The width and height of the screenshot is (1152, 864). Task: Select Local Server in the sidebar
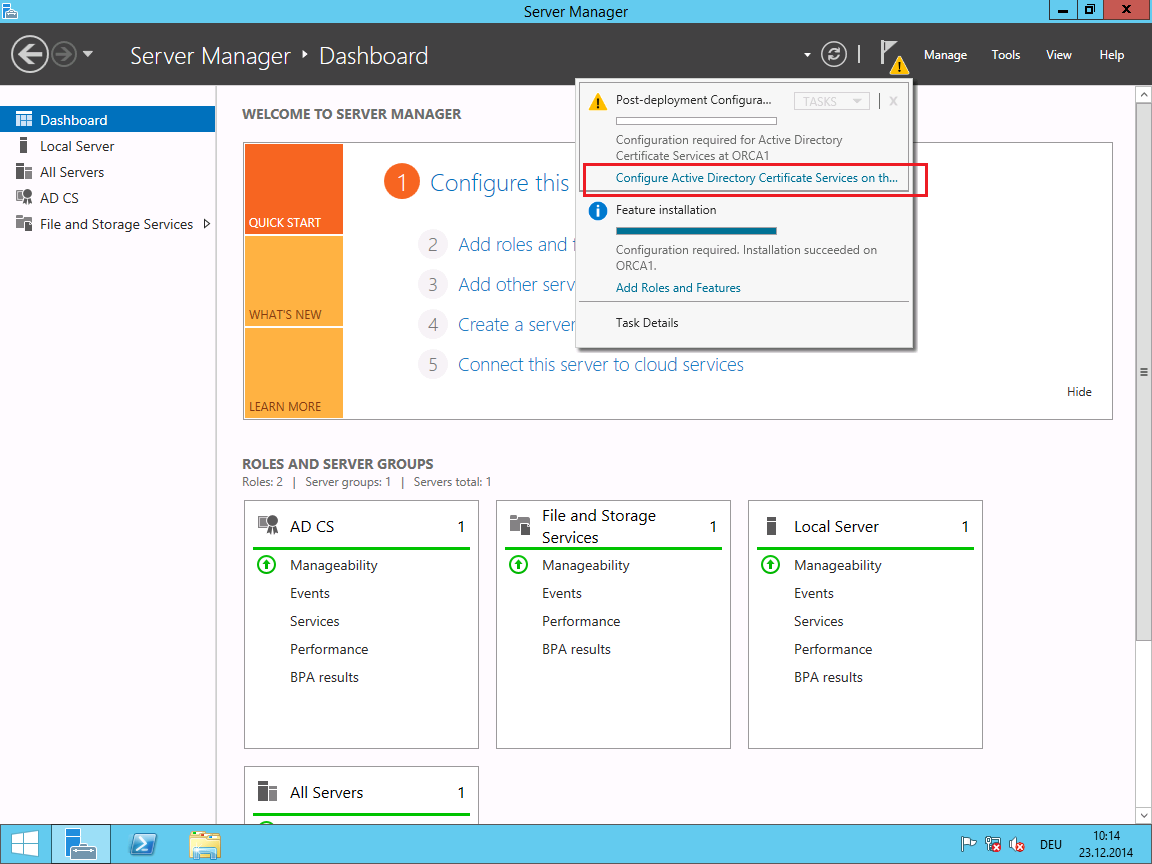click(77, 146)
